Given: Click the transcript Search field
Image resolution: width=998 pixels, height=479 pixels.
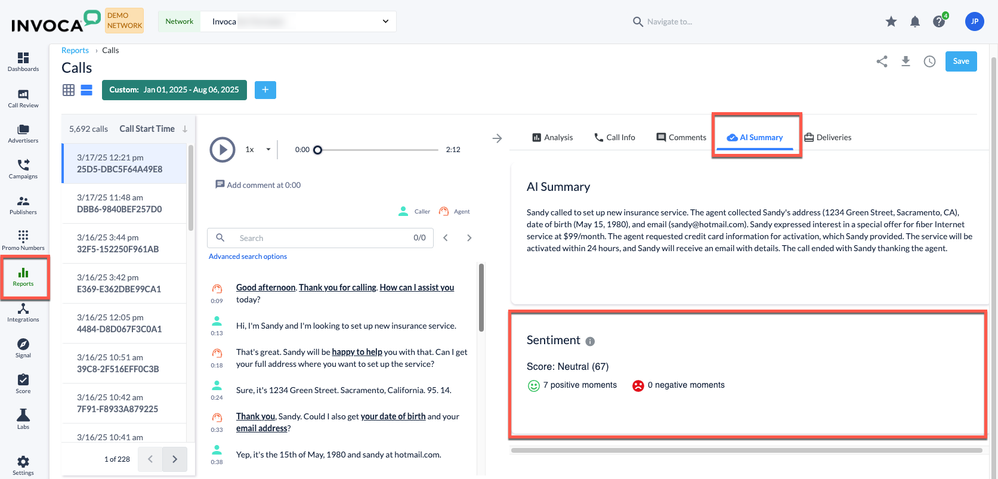Looking at the screenshot, I should (x=310, y=238).
